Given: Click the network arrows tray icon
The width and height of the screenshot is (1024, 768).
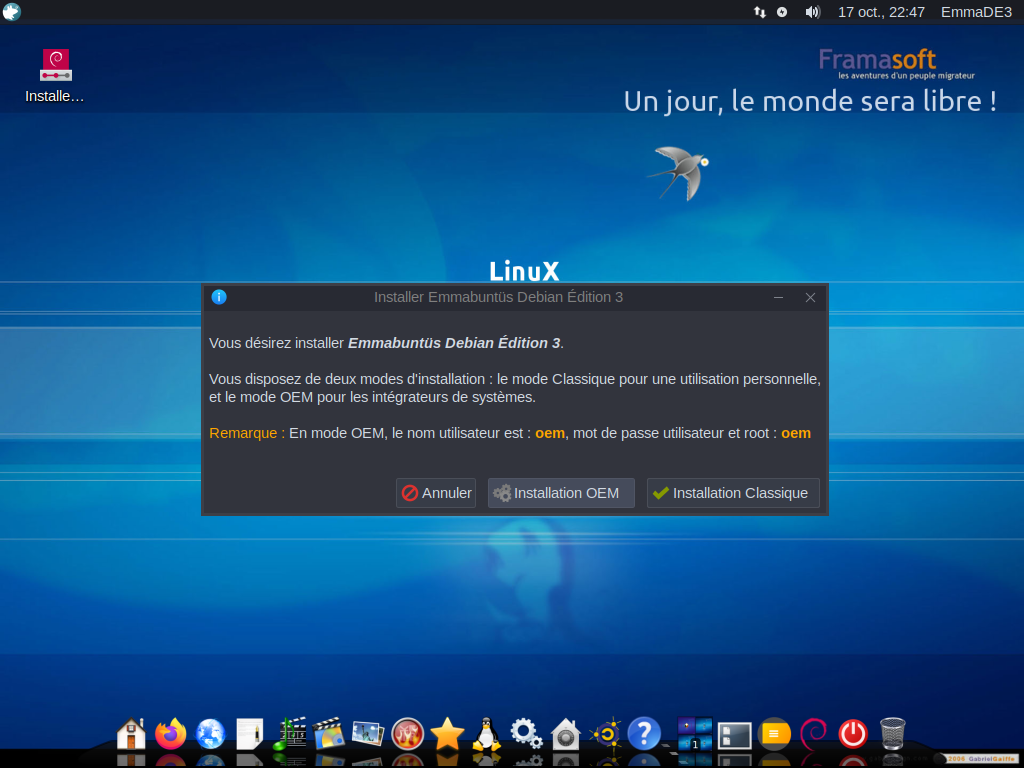Looking at the screenshot, I should point(760,12).
